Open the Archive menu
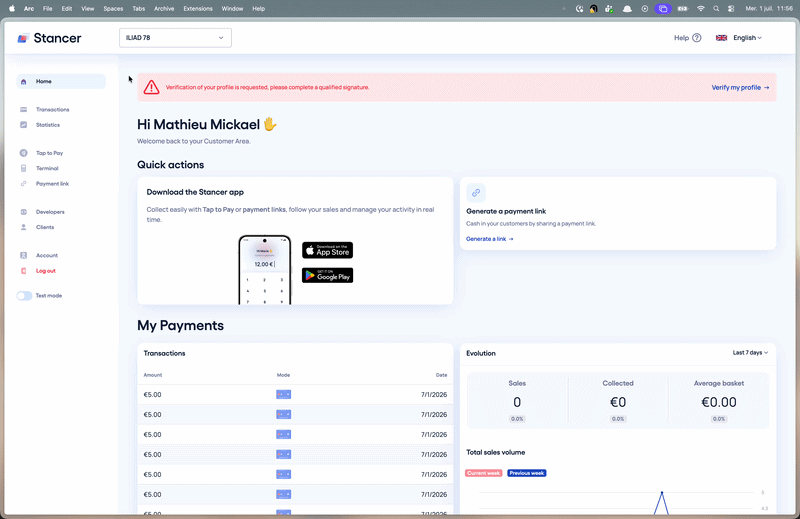Image resolution: width=800 pixels, height=519 pixels. tap(164, 9)
